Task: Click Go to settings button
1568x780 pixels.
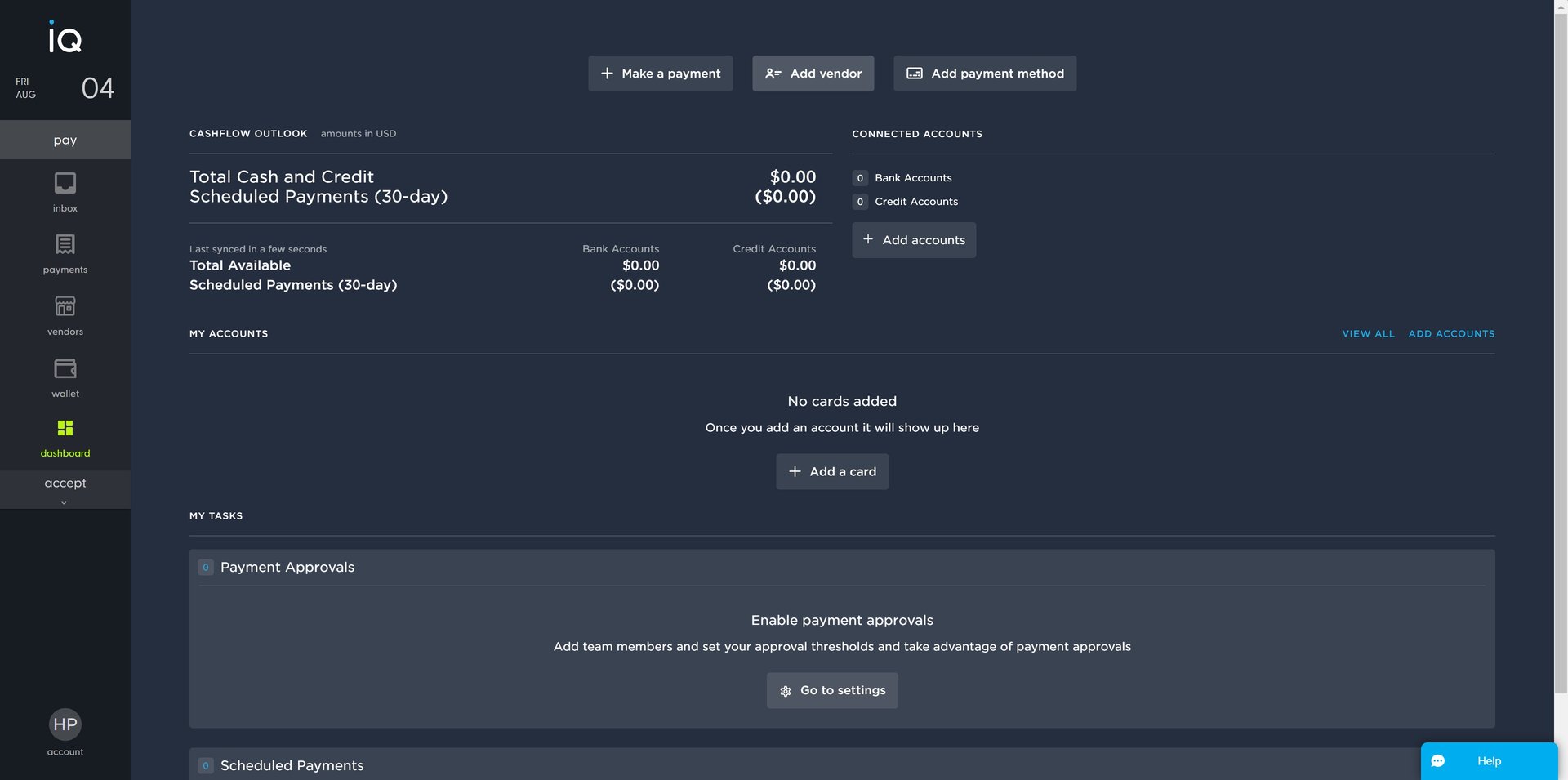Action: pyautogui.click(x=832, y=691)
